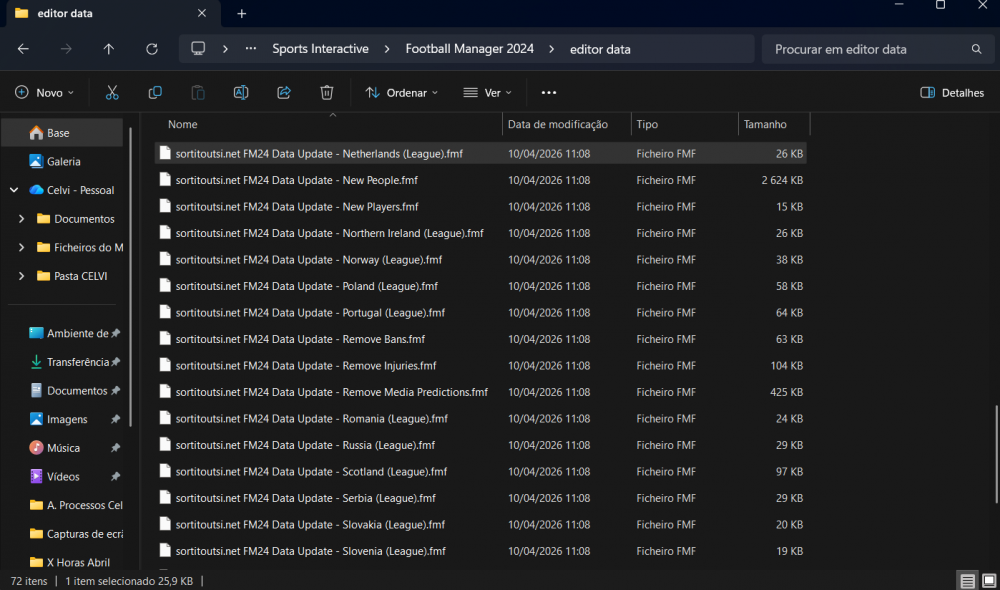Viewport: 1000px width, 590px height.
Task: Select Northern Ireland (League).fmf file
Action: (481, 233)
